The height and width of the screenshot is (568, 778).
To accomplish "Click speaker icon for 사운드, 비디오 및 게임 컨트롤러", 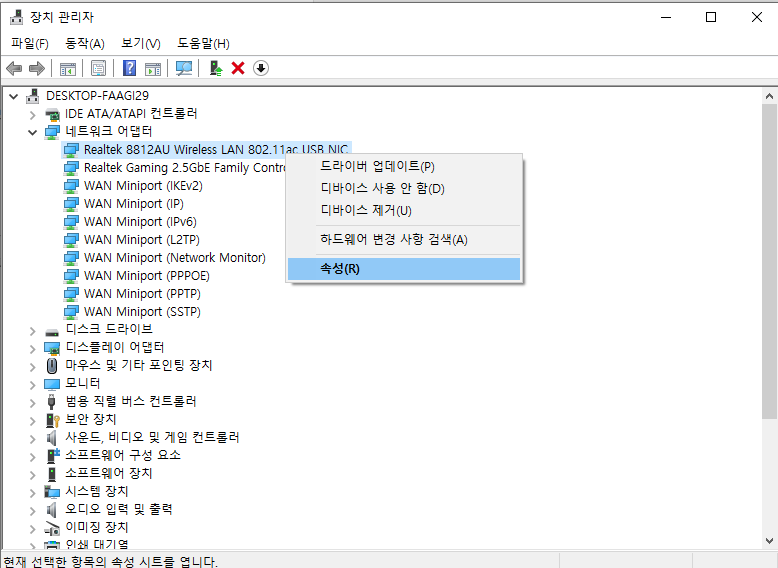I will click(52, 438).
